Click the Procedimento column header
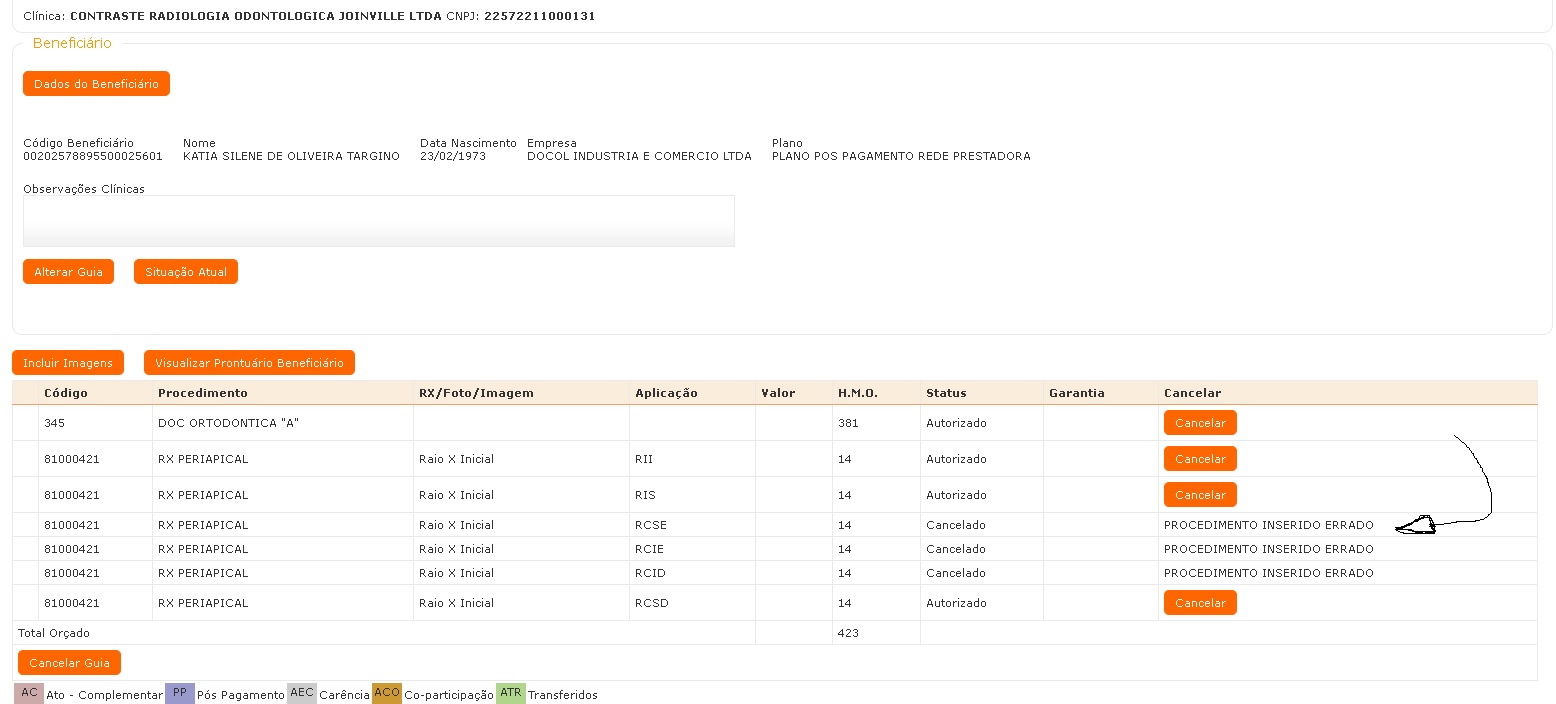 pyautogui.click(x=202, y=393)
